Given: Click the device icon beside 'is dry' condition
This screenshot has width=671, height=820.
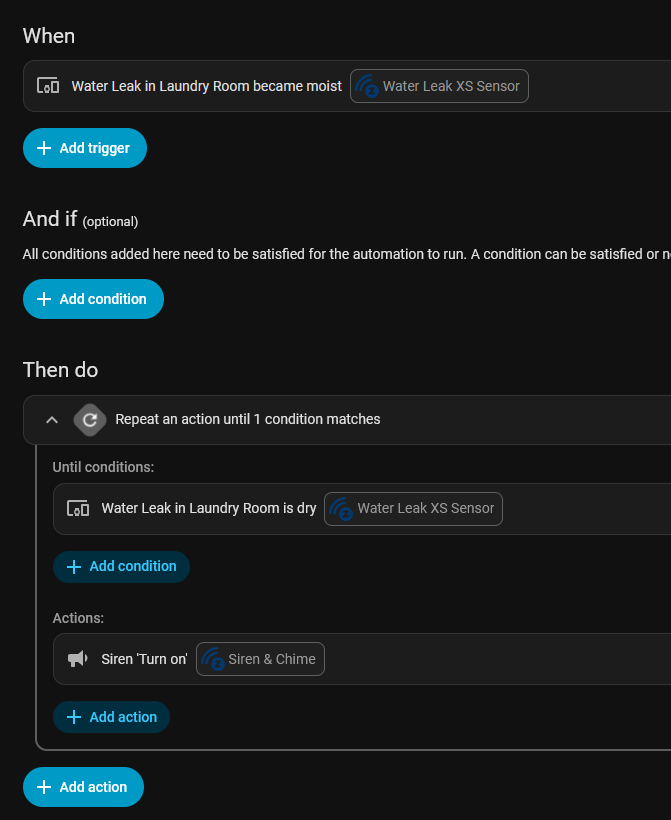Looking at the screenshot, I should click(78, 508).
